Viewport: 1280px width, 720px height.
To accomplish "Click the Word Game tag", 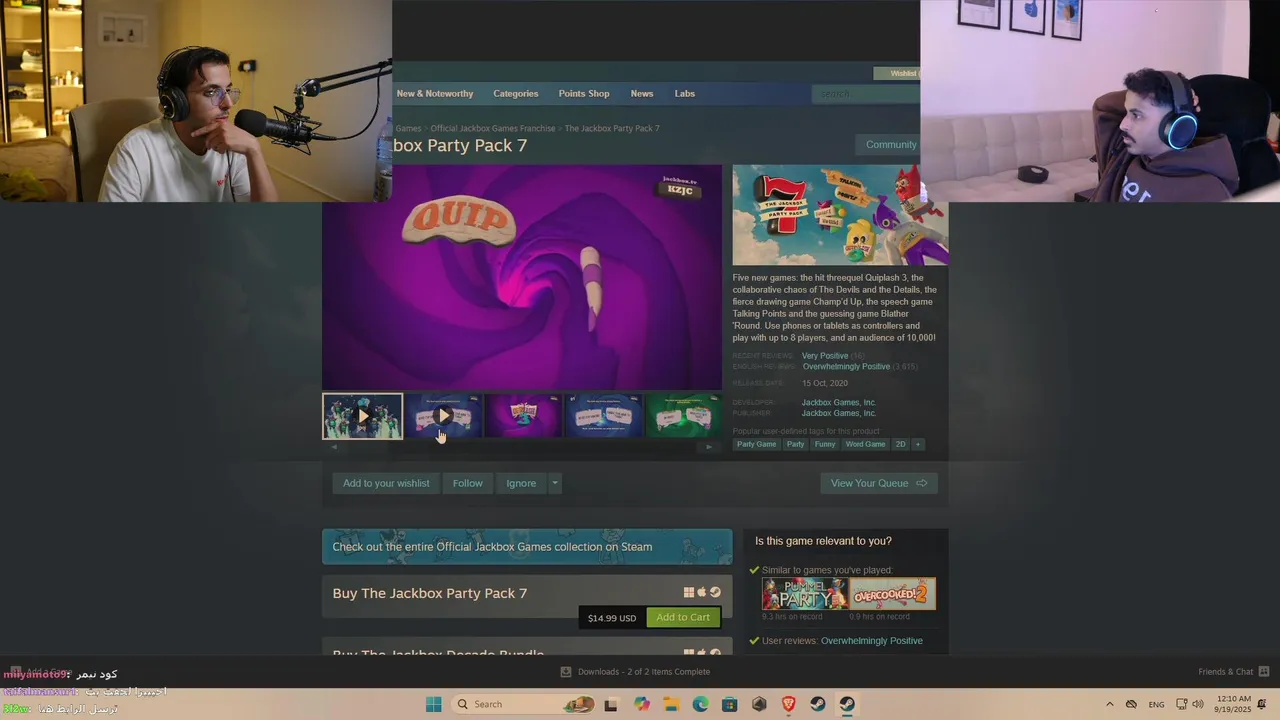I will (866, 444).
